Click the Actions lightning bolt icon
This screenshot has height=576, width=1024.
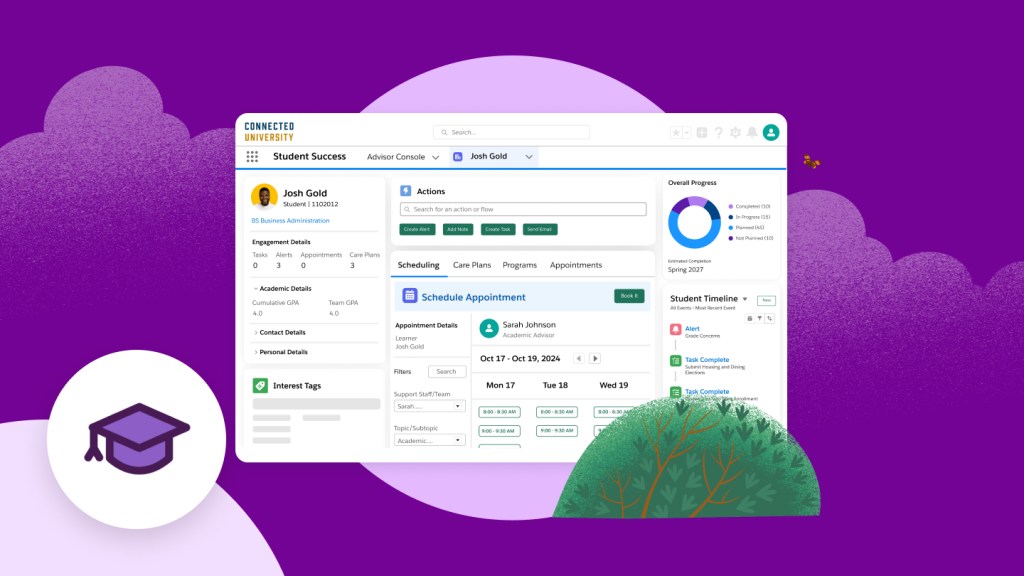406,191
